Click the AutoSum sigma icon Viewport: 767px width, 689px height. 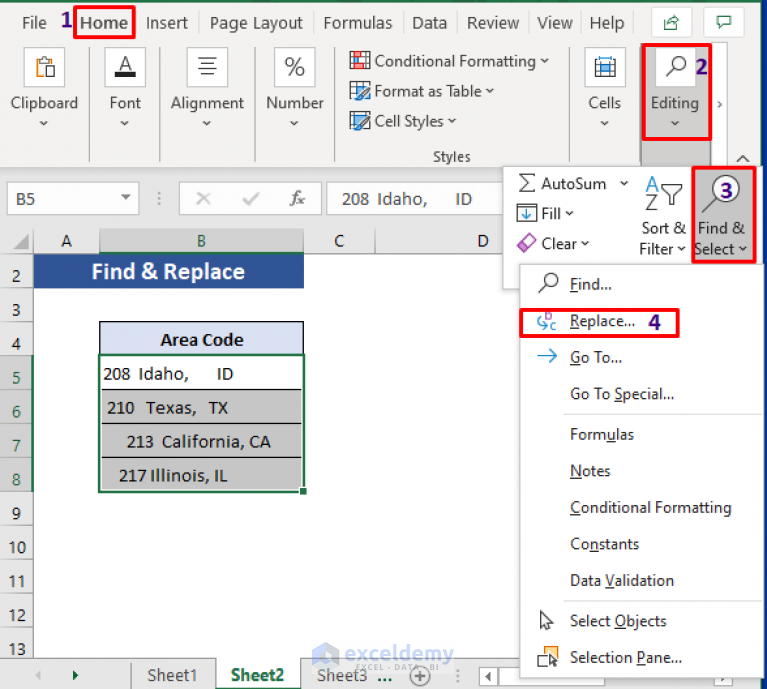526,183
